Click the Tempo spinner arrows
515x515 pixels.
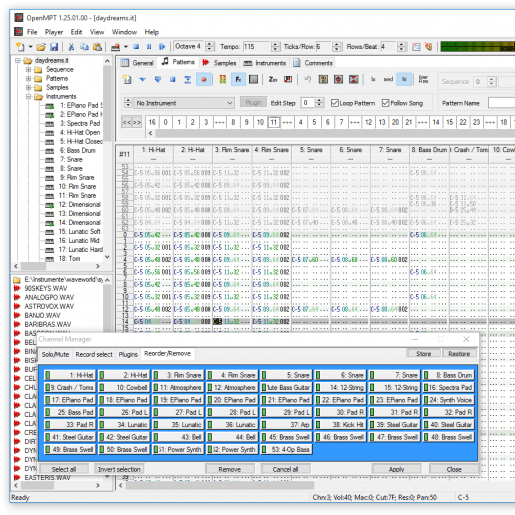click(275, 47)
